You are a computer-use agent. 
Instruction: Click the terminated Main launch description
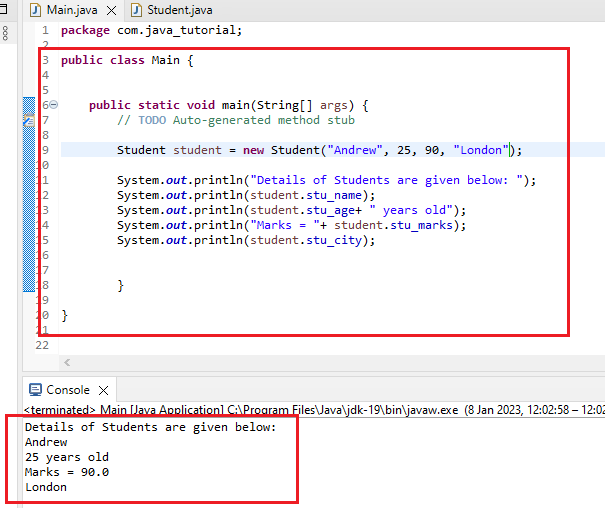pyautogui.click(x=313, y=410)
